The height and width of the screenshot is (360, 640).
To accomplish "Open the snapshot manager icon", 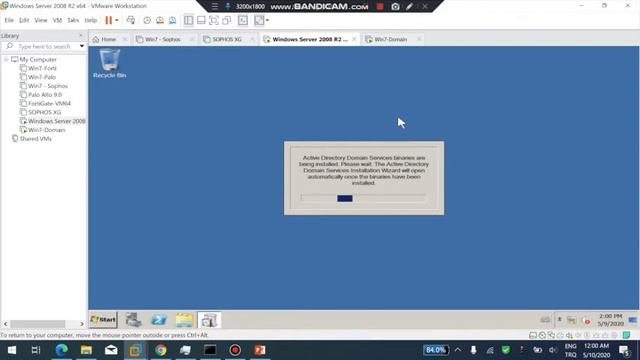I will (x=173, y=20).
